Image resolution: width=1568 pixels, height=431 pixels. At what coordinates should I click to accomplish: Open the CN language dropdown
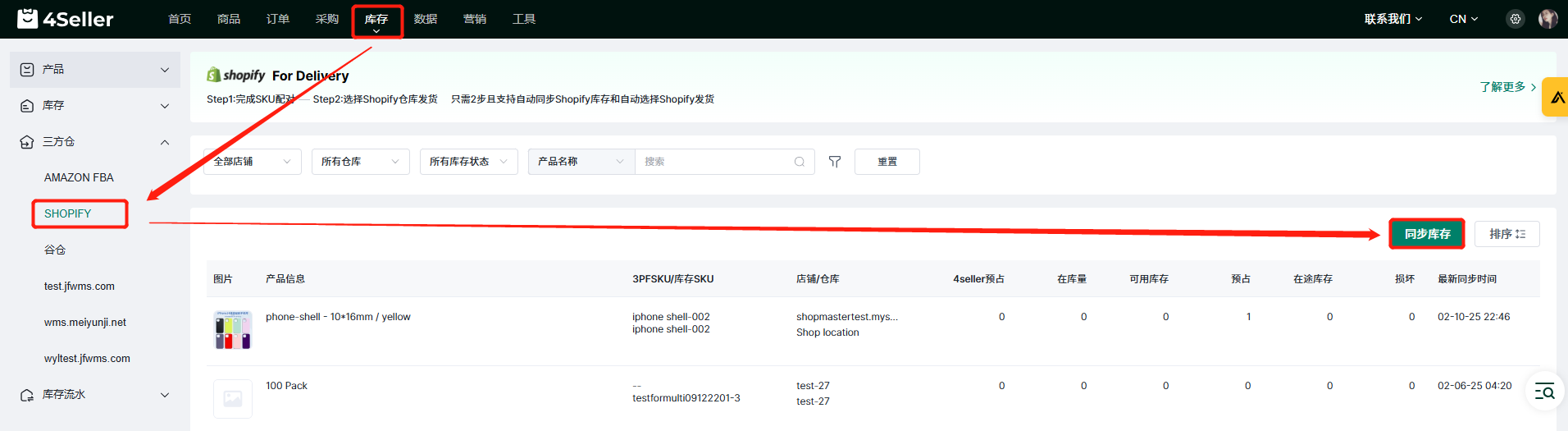pyautogui.click(x=1464, y=19)
